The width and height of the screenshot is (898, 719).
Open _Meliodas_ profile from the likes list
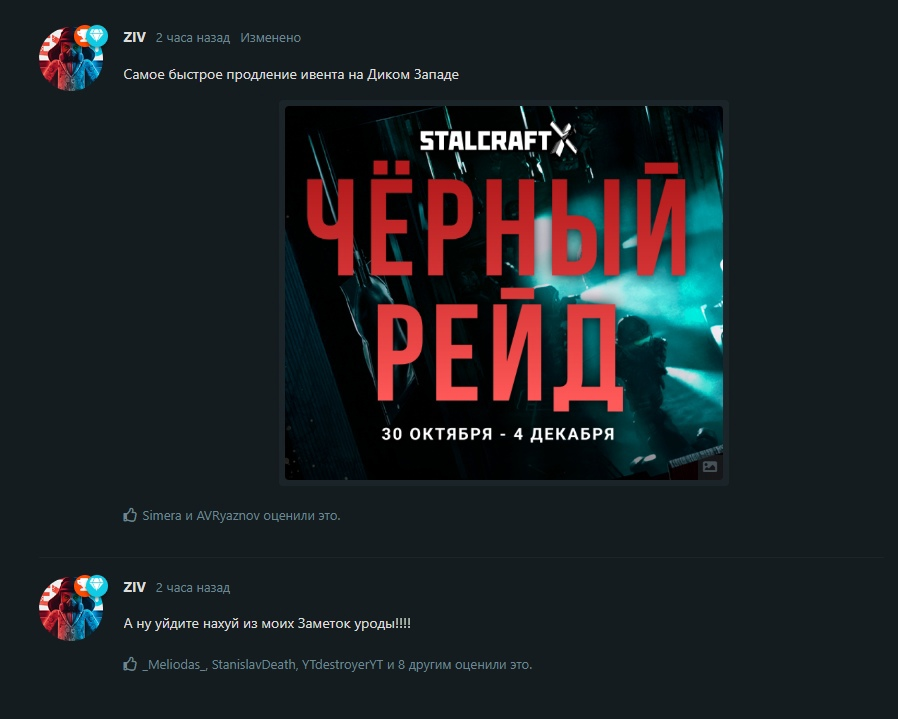click(174, 665)
